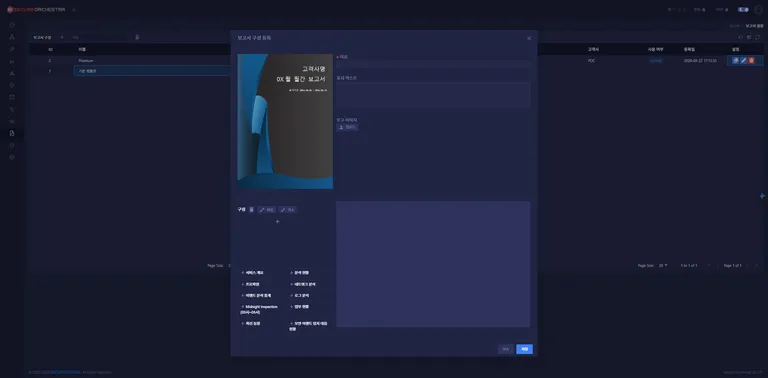Click the lone plus icon under 구성 toolbar
This screenshot has height=378, width=768.
point(277,222)
